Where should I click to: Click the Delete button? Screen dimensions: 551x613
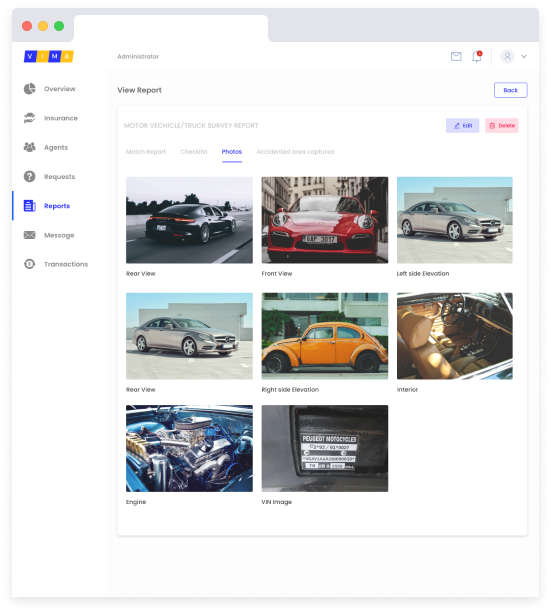tap(502, 125)
